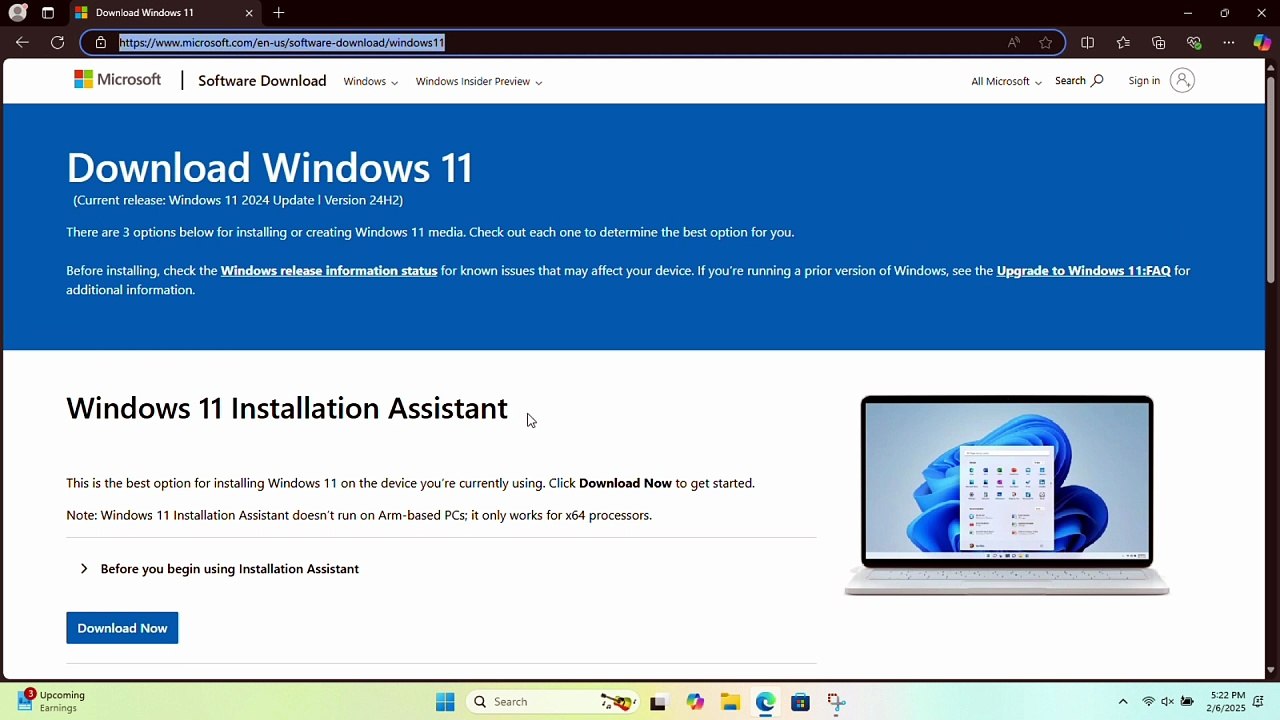Click the page vertical scrollbar thumb

click(1271, 178)
